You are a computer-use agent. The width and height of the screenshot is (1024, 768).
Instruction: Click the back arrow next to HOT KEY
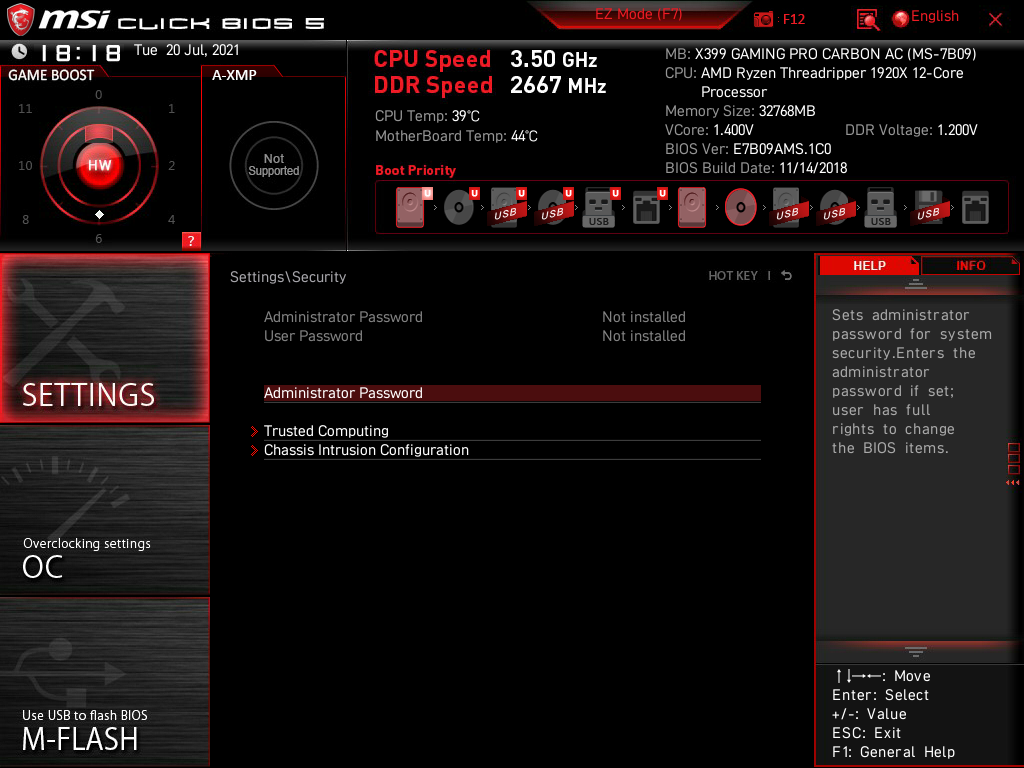787,276
